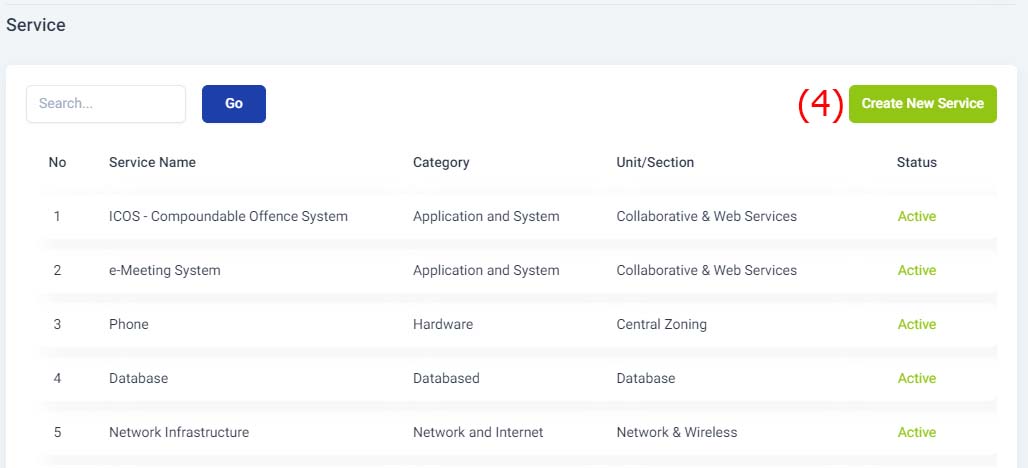Click the Search input field
Image resolution: width=1028 pixels, height=468 pixels.
pyautogui.click(x=106, y=104)
